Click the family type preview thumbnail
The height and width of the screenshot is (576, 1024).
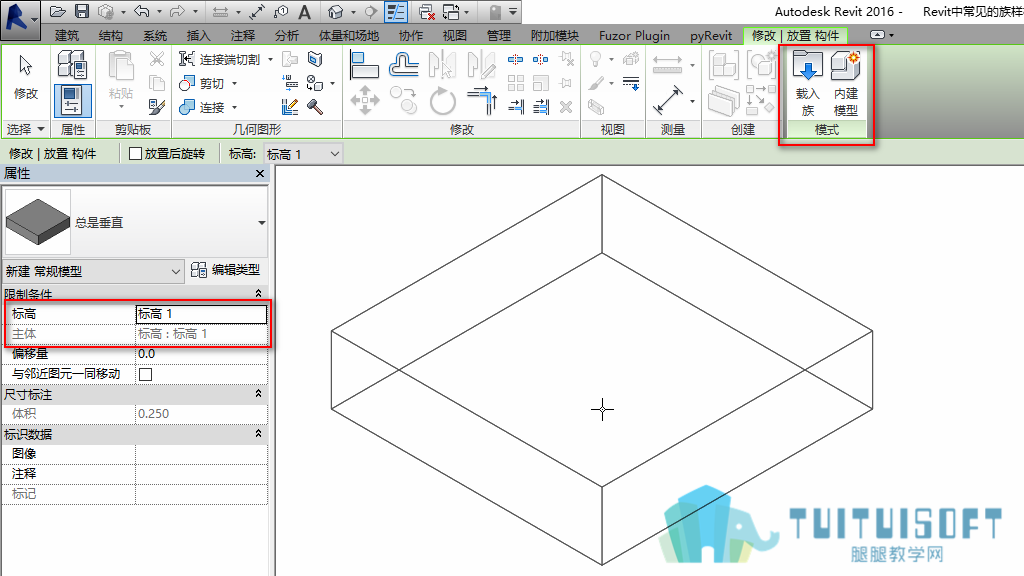(x=38, y=222)
